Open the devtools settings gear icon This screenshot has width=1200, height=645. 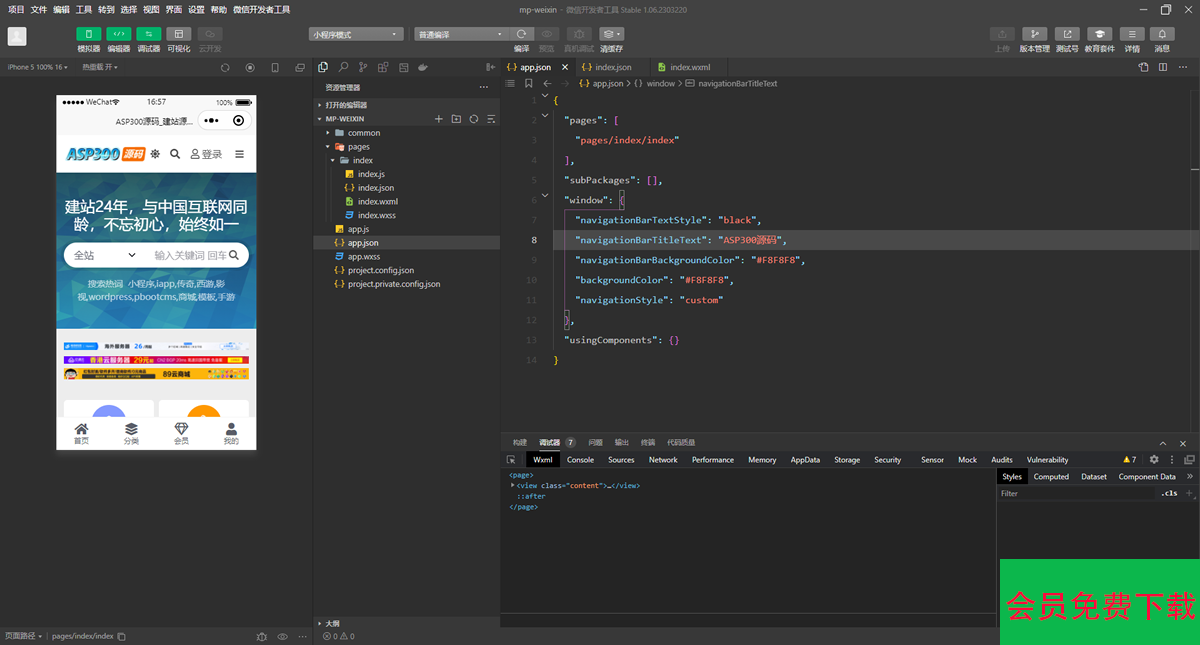1154,460
